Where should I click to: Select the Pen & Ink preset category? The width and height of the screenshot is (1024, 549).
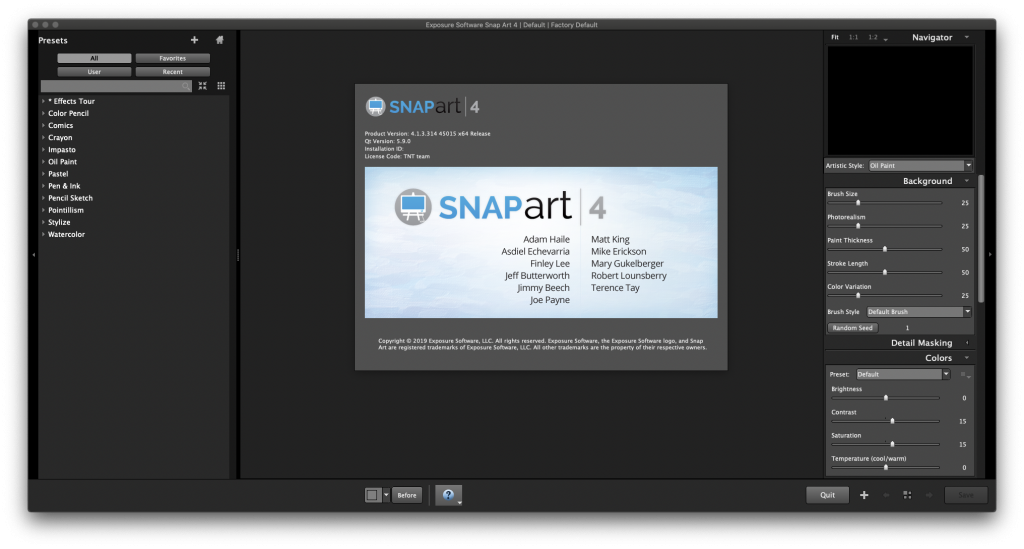click(64, 186)
